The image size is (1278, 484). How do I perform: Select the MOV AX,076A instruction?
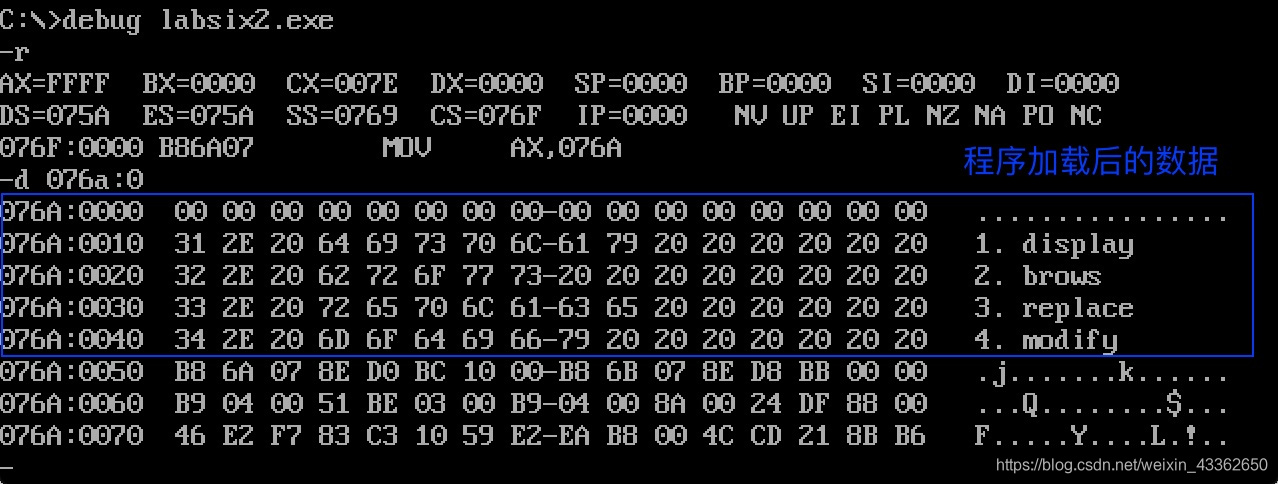[502, 149]
